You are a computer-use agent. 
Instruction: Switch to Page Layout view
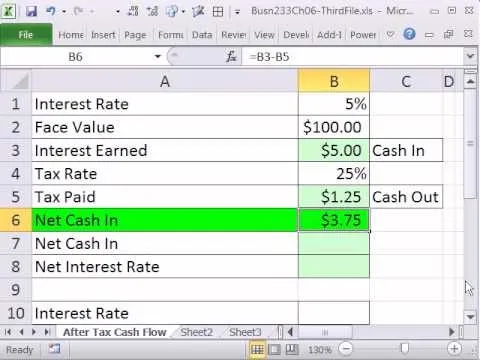coord(274,349)
